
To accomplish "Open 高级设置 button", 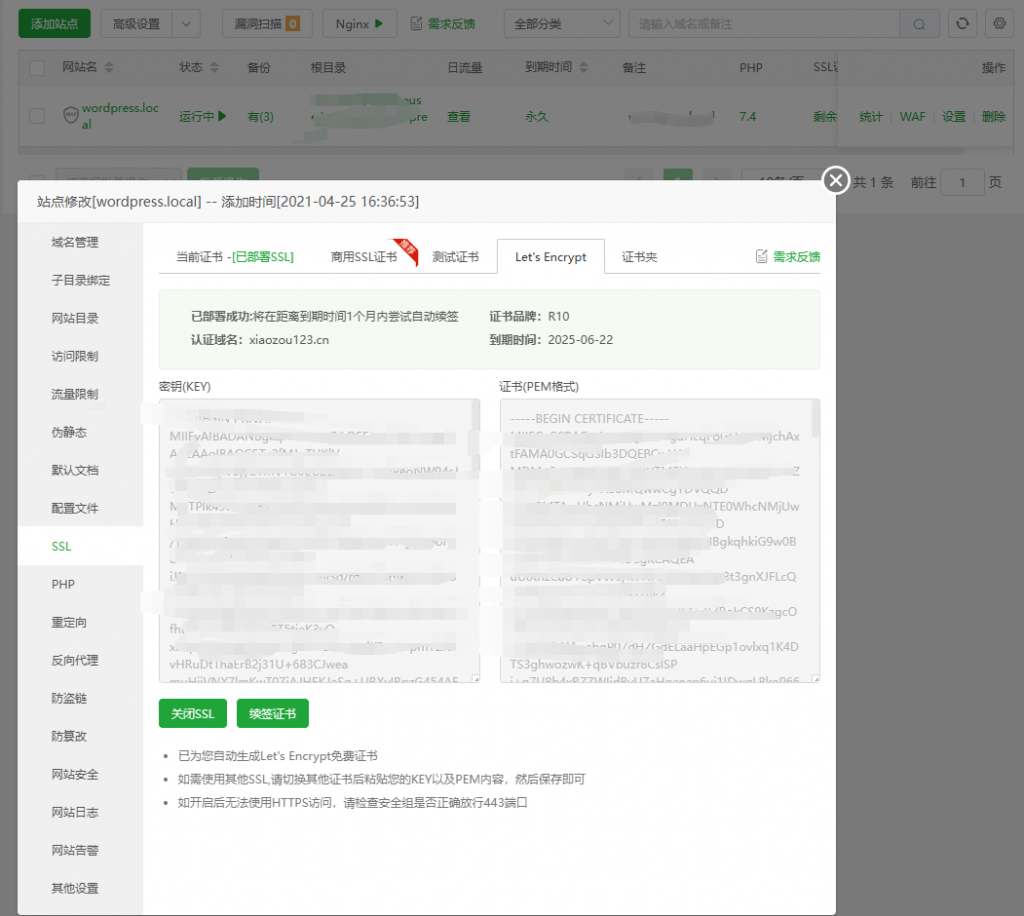I will point(136,24).
